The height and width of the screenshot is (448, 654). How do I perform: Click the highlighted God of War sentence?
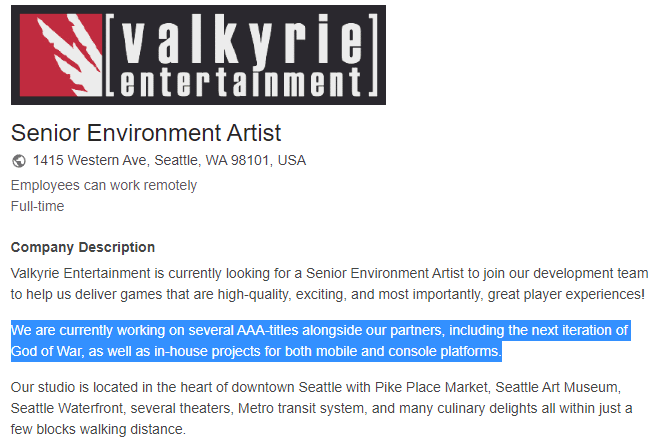pos(320,341)
